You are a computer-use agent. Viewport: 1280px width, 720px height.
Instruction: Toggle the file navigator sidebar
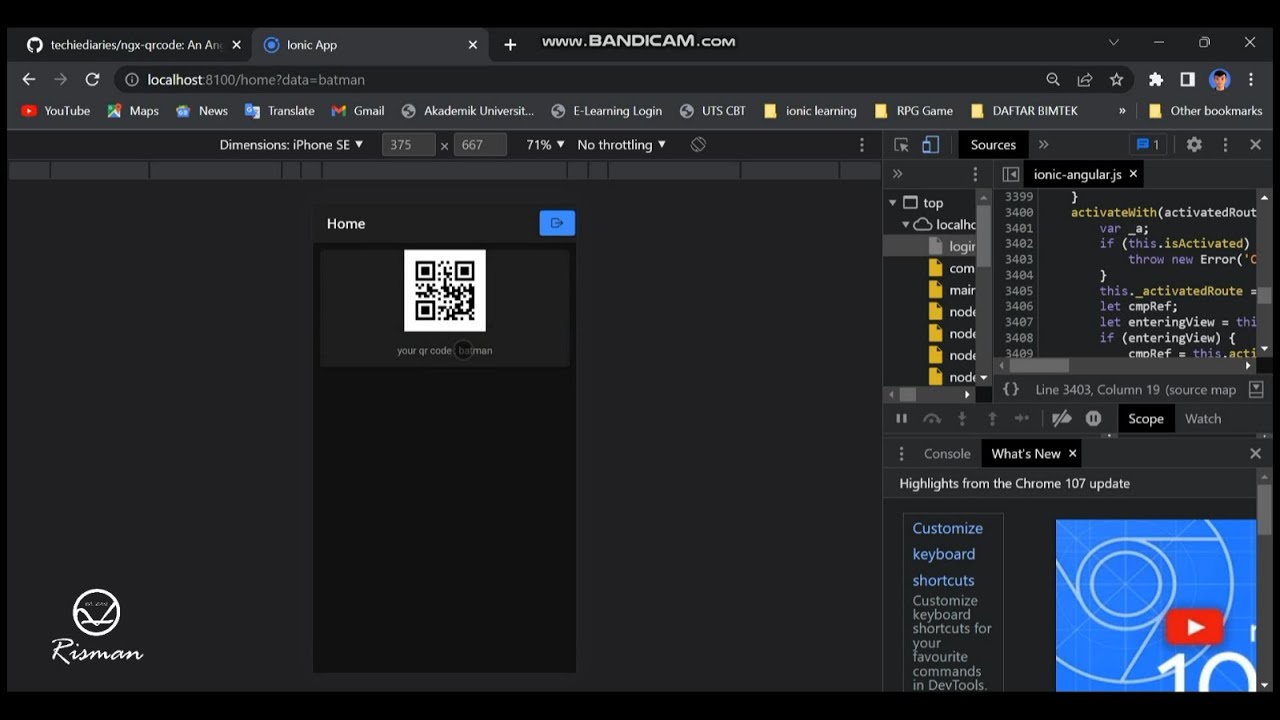pyautogui.click(x=1011, y=174)
